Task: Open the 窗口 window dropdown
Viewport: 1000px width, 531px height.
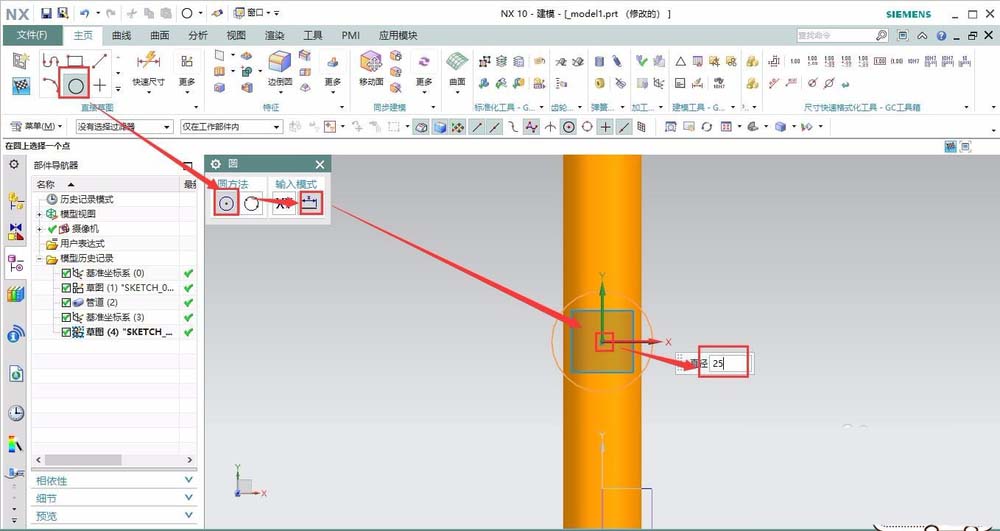Action: (x=254, y=13)
